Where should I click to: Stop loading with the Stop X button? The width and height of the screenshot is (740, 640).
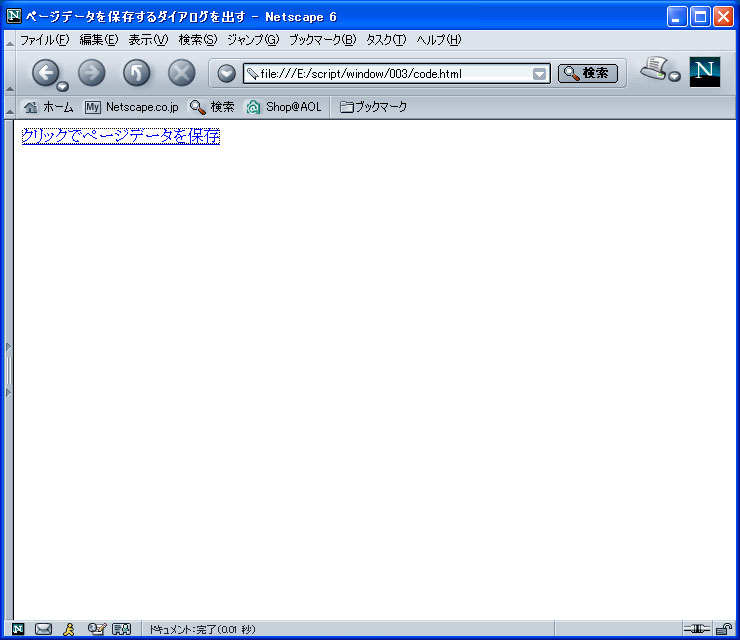pos(182,73)
